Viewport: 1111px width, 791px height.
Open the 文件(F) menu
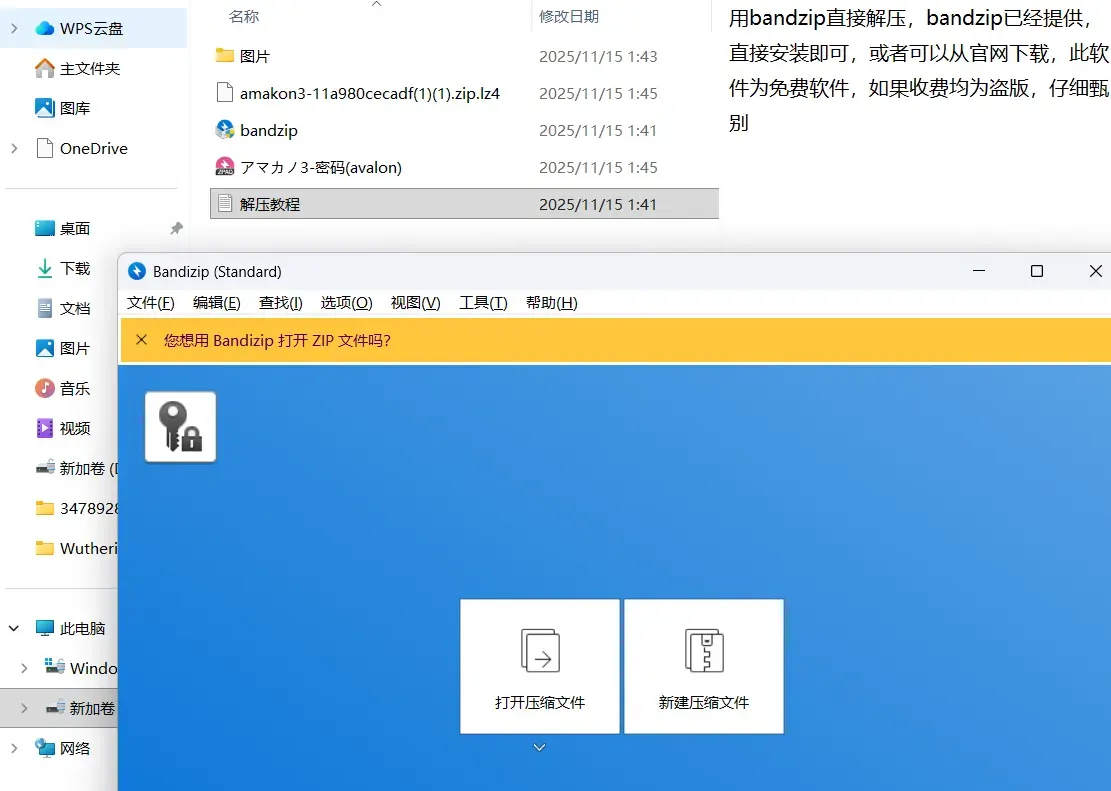[x=150, y=303]
